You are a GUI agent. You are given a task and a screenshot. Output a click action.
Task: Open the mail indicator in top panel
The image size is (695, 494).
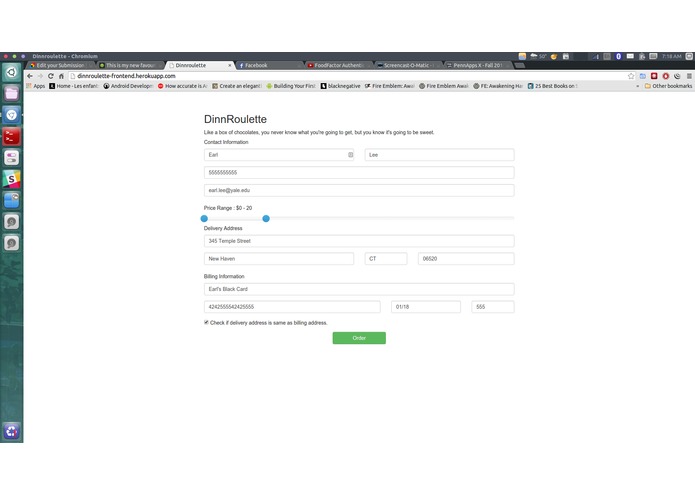[x=630, y=56]
